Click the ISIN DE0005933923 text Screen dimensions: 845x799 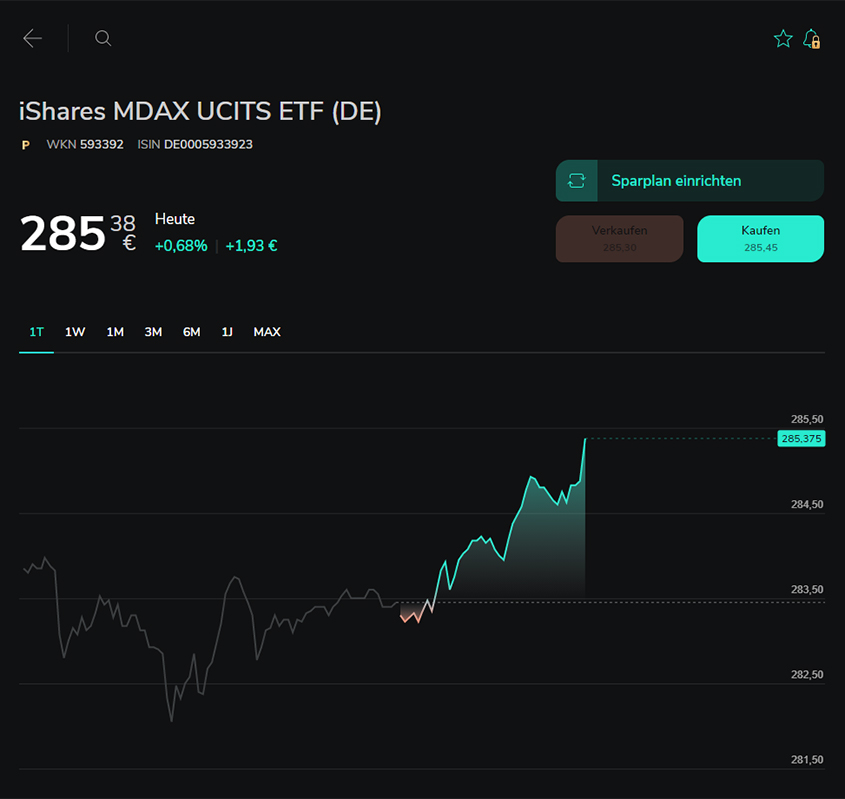(208, 145)
